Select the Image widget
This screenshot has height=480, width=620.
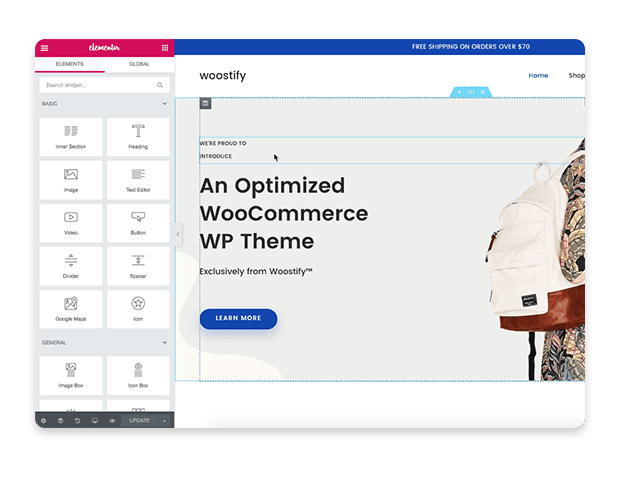pos(71,180)
